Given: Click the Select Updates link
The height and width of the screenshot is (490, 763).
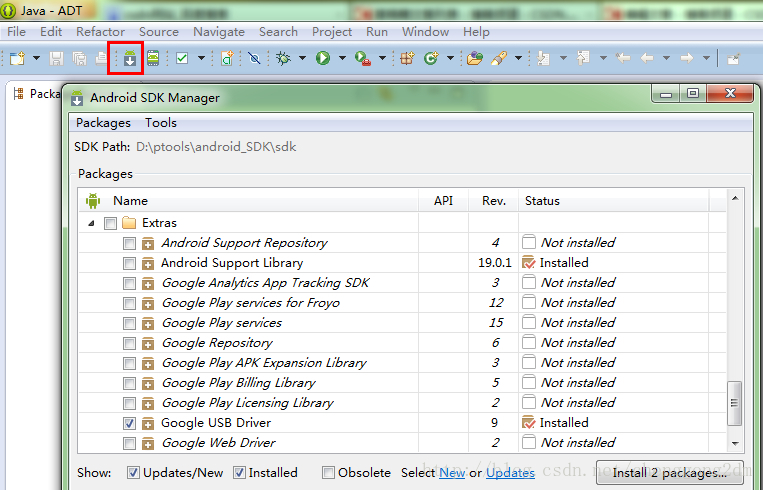Looking at the screenshot, I should pyautogui.click(x=510, y=472).
